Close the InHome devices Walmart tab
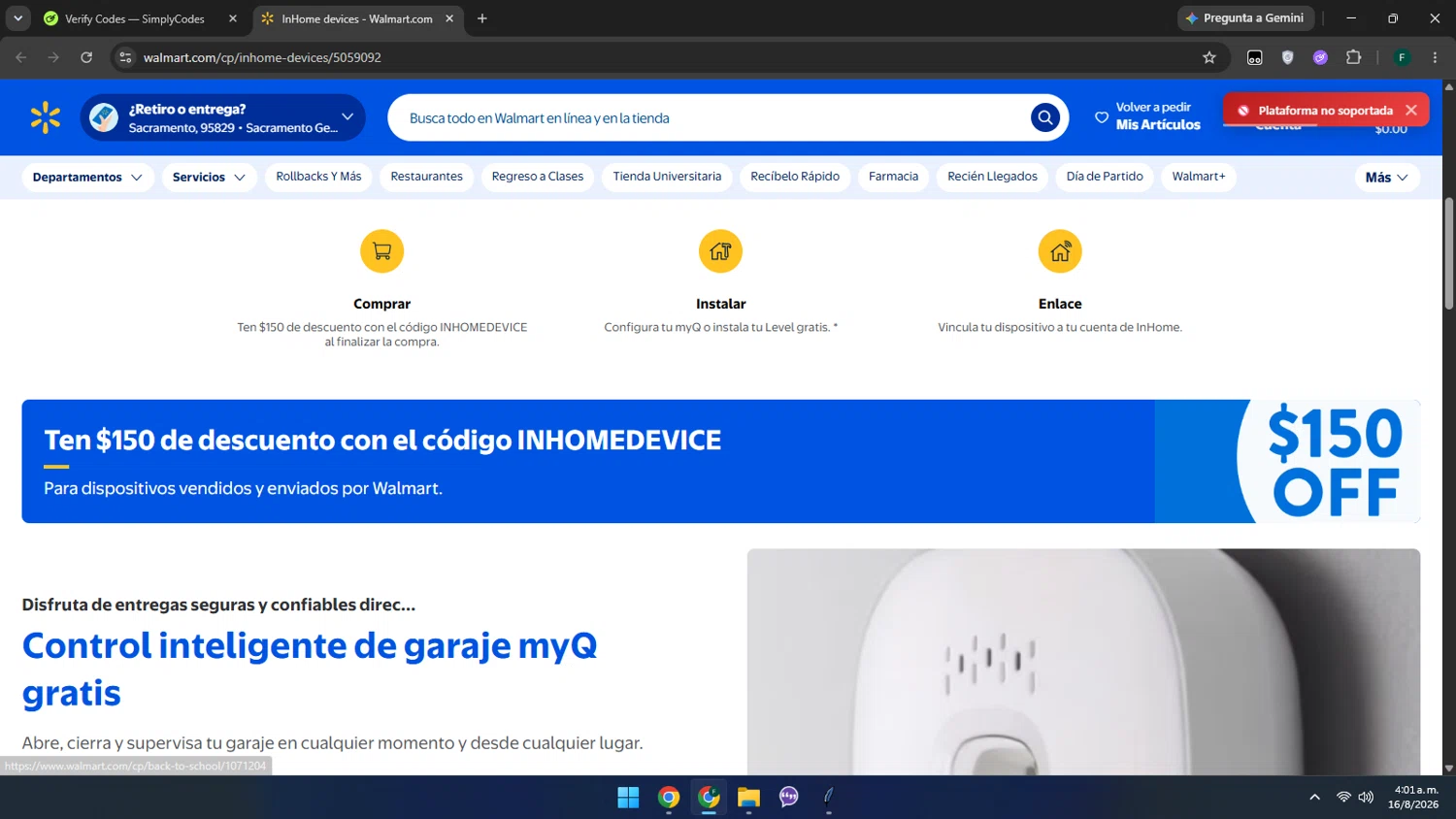The image size is (1456, 819). click(449, 18)
